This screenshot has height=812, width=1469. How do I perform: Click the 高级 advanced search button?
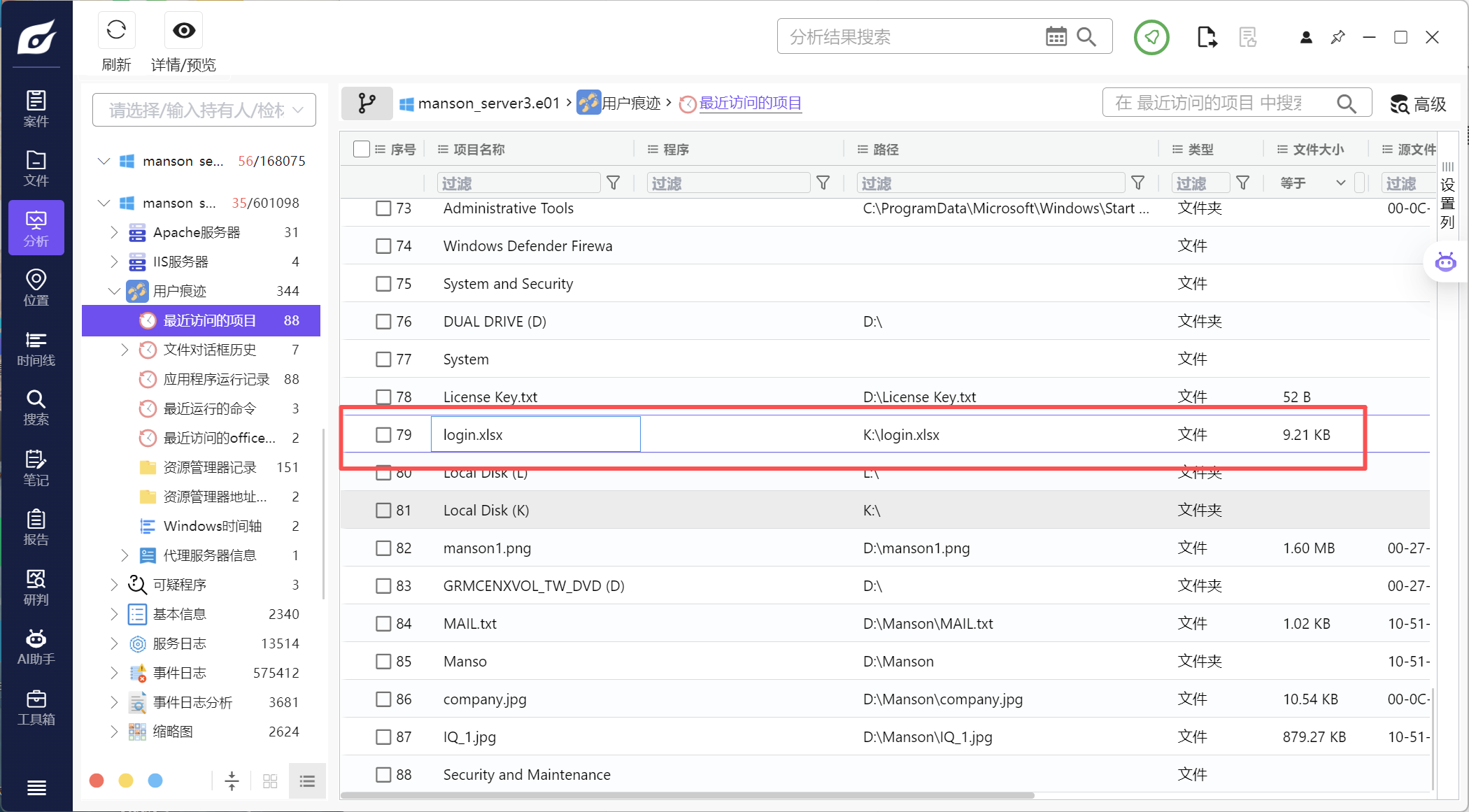pos(1418,104)
